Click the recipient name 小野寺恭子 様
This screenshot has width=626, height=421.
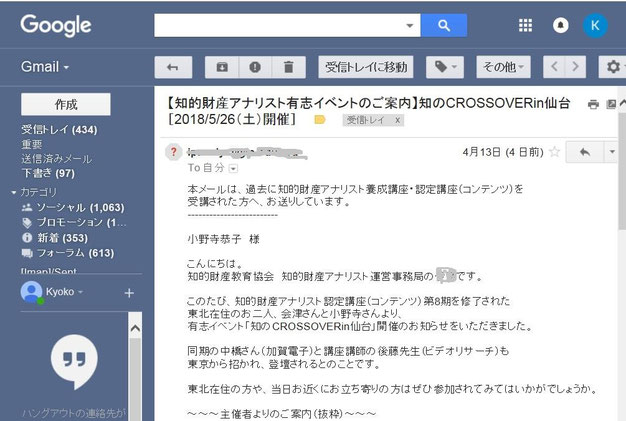(x=224, y=239)
